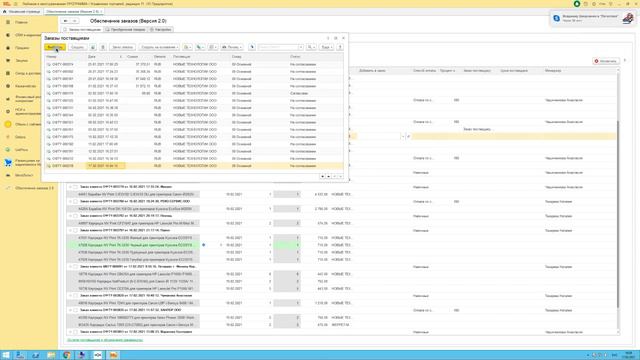640x360 pixels.
Task: Click the Способ оплаты column header in main table
Action: (424, 71)
